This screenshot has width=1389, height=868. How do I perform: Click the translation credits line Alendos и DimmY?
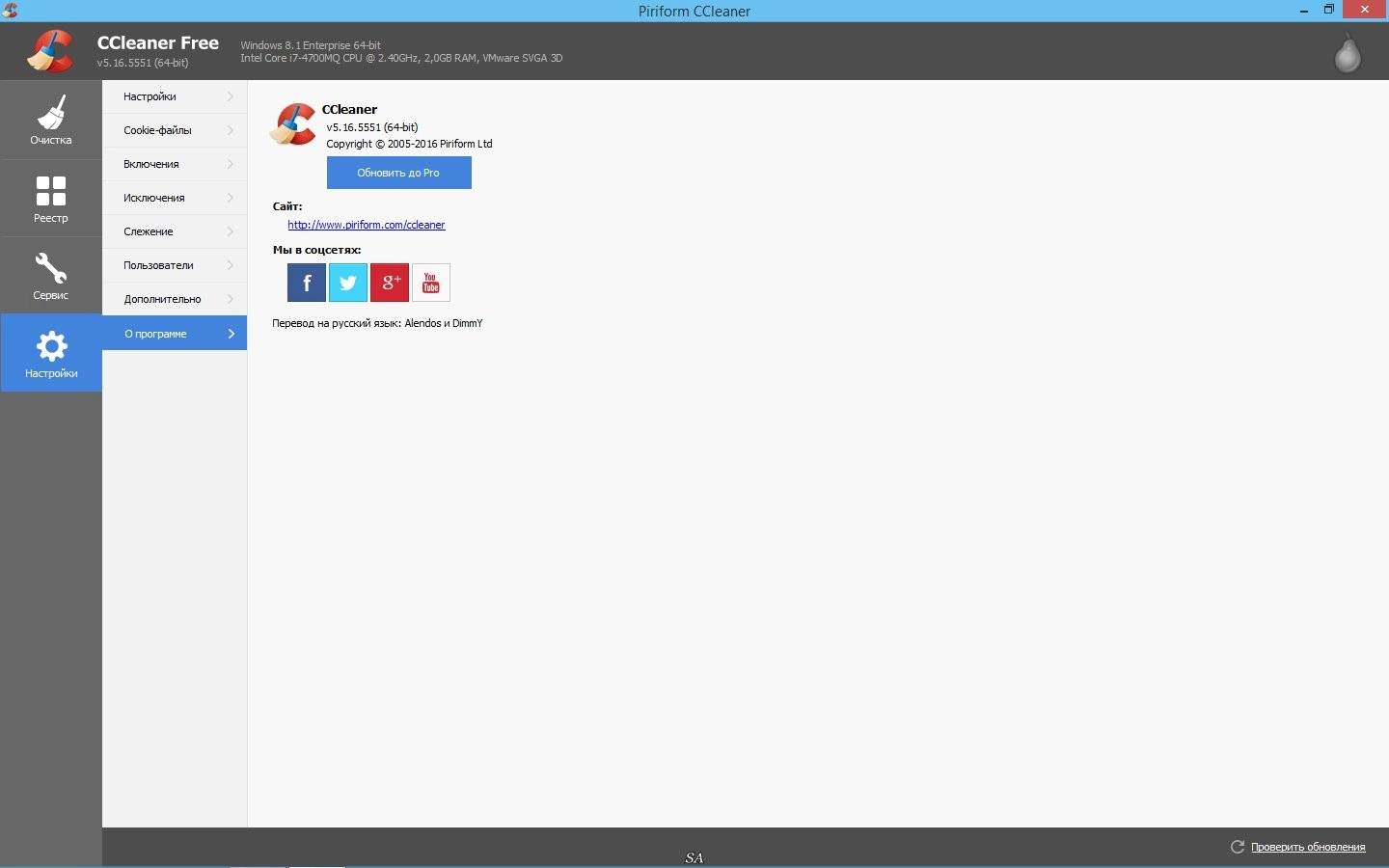377,323
